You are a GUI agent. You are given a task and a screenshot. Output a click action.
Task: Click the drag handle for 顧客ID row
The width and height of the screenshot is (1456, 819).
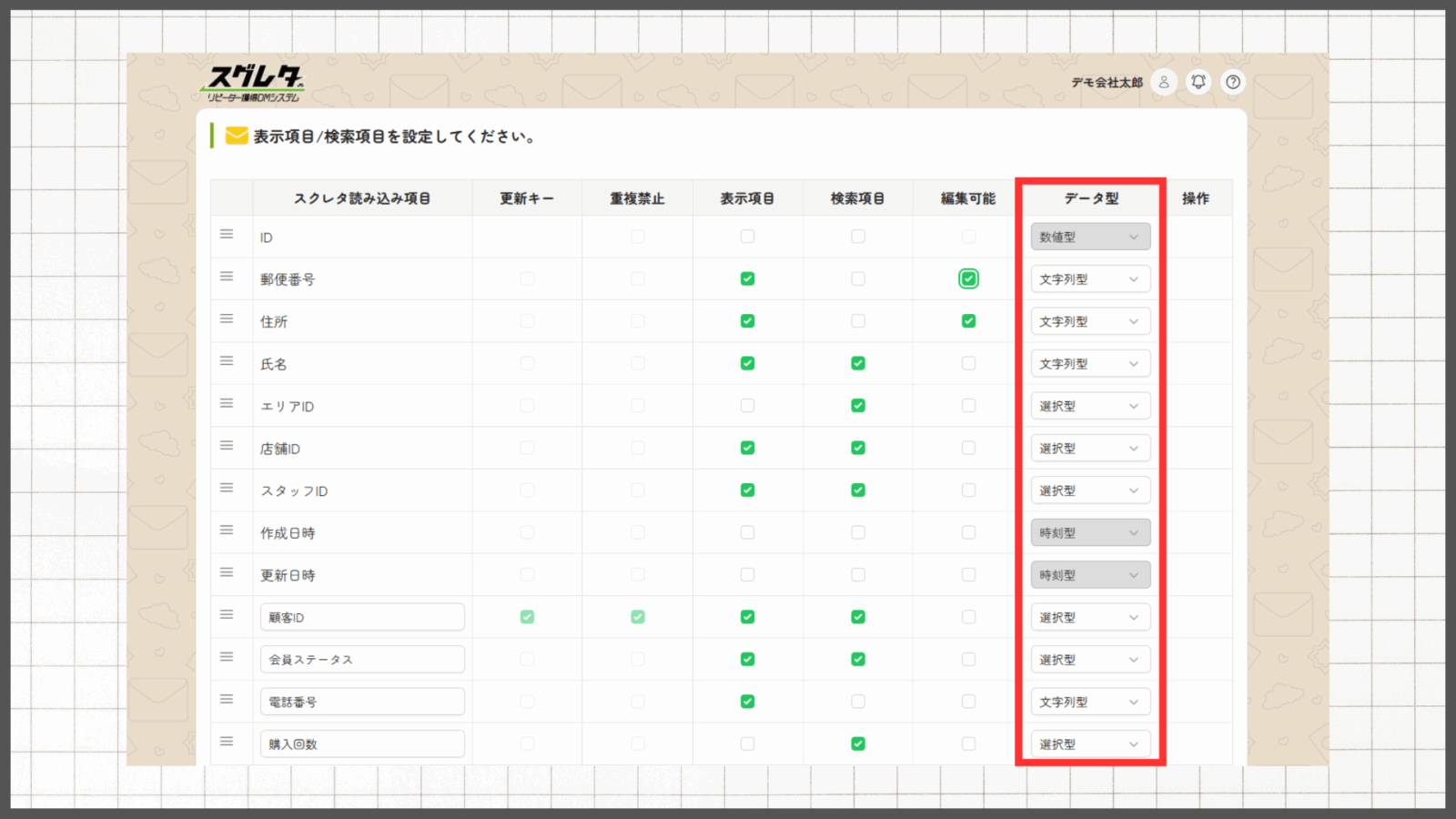pos(227,615)
